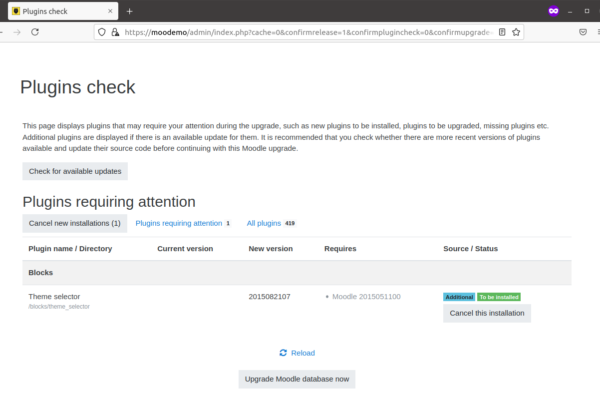The width and height of the screenshot is (600, 400).
Task: Click the /blocks/theme_selector directory text
Action: point(59,307)
